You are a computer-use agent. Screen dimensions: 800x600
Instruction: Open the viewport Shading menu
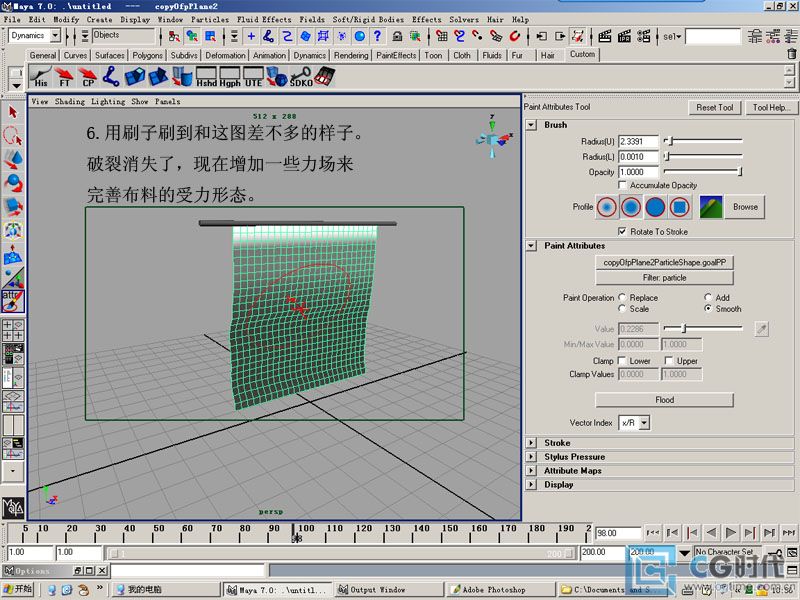(70, 102)
